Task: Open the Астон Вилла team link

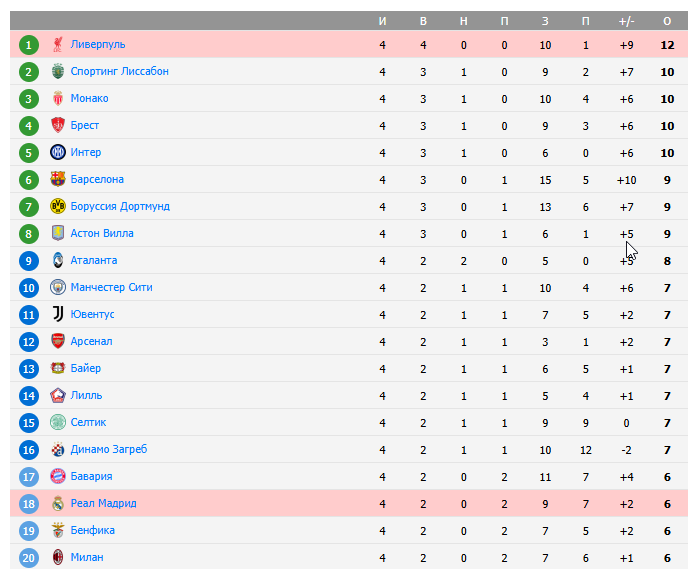Action: pyautogui.click(x=102, y=233)
